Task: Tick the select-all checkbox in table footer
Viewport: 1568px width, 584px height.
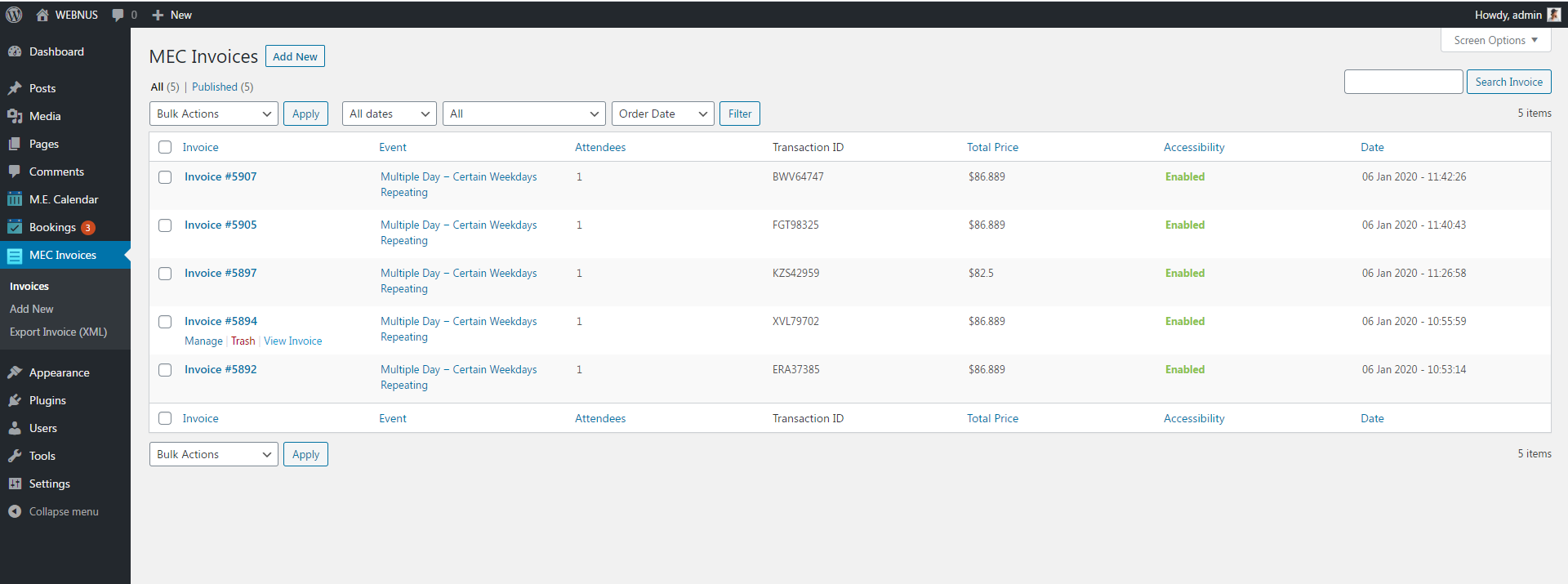Action: [x=165, y=418]
